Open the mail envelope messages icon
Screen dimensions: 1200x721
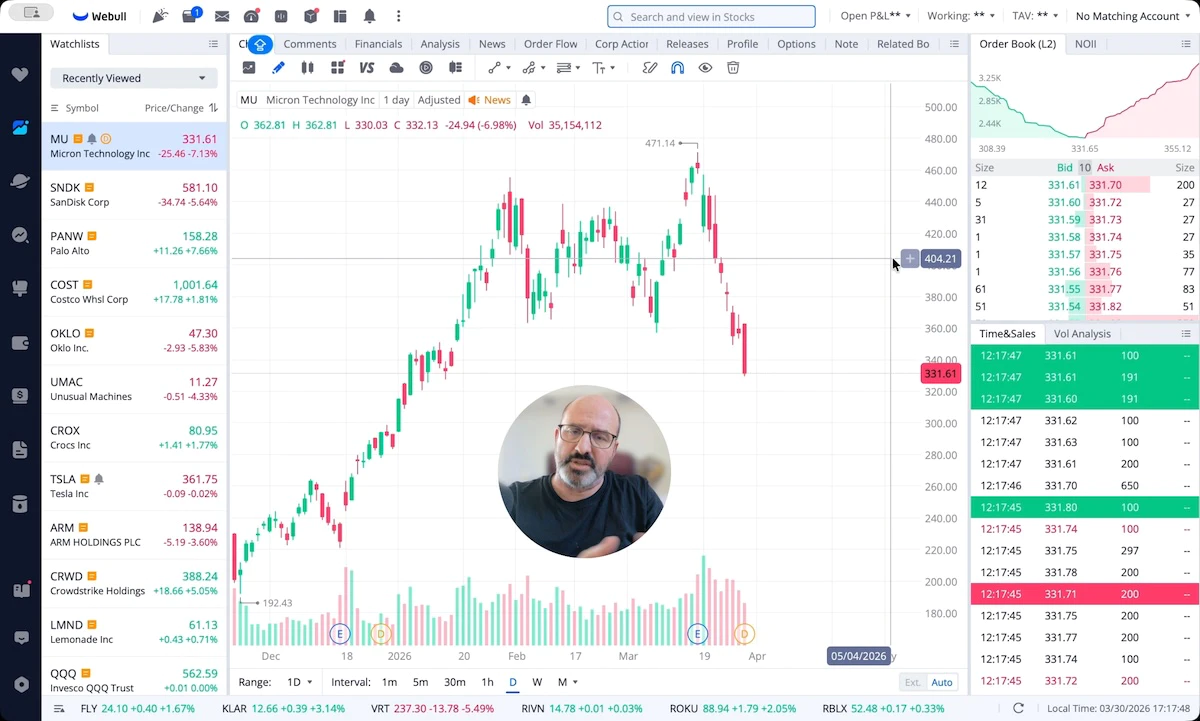tap(222, 17)
